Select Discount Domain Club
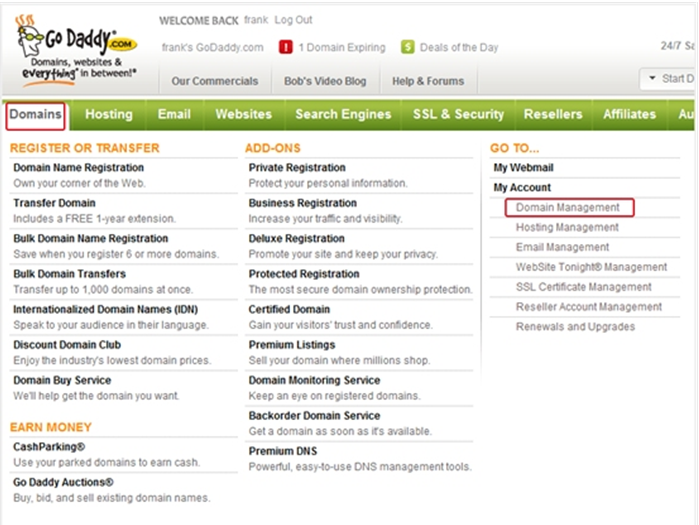 pos(67,345)
